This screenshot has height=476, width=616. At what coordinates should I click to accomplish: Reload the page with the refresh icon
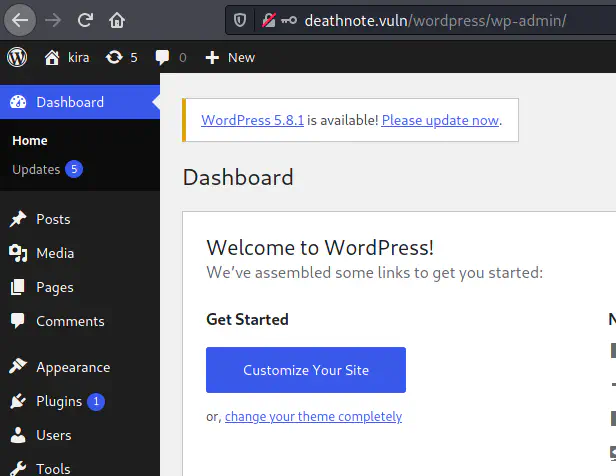pyautogui.click(x=85, y=19)
